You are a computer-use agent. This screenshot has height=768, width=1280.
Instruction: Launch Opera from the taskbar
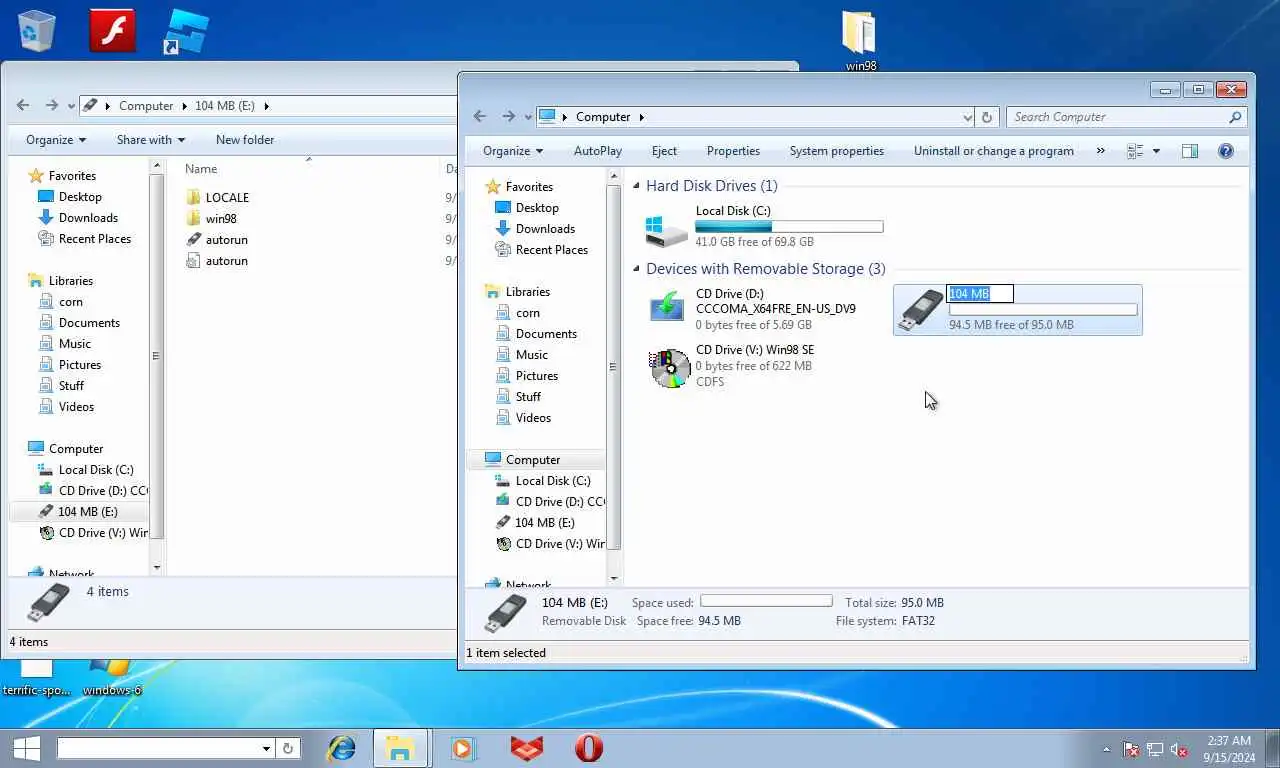pyautogui.click(x=589, y=748)
